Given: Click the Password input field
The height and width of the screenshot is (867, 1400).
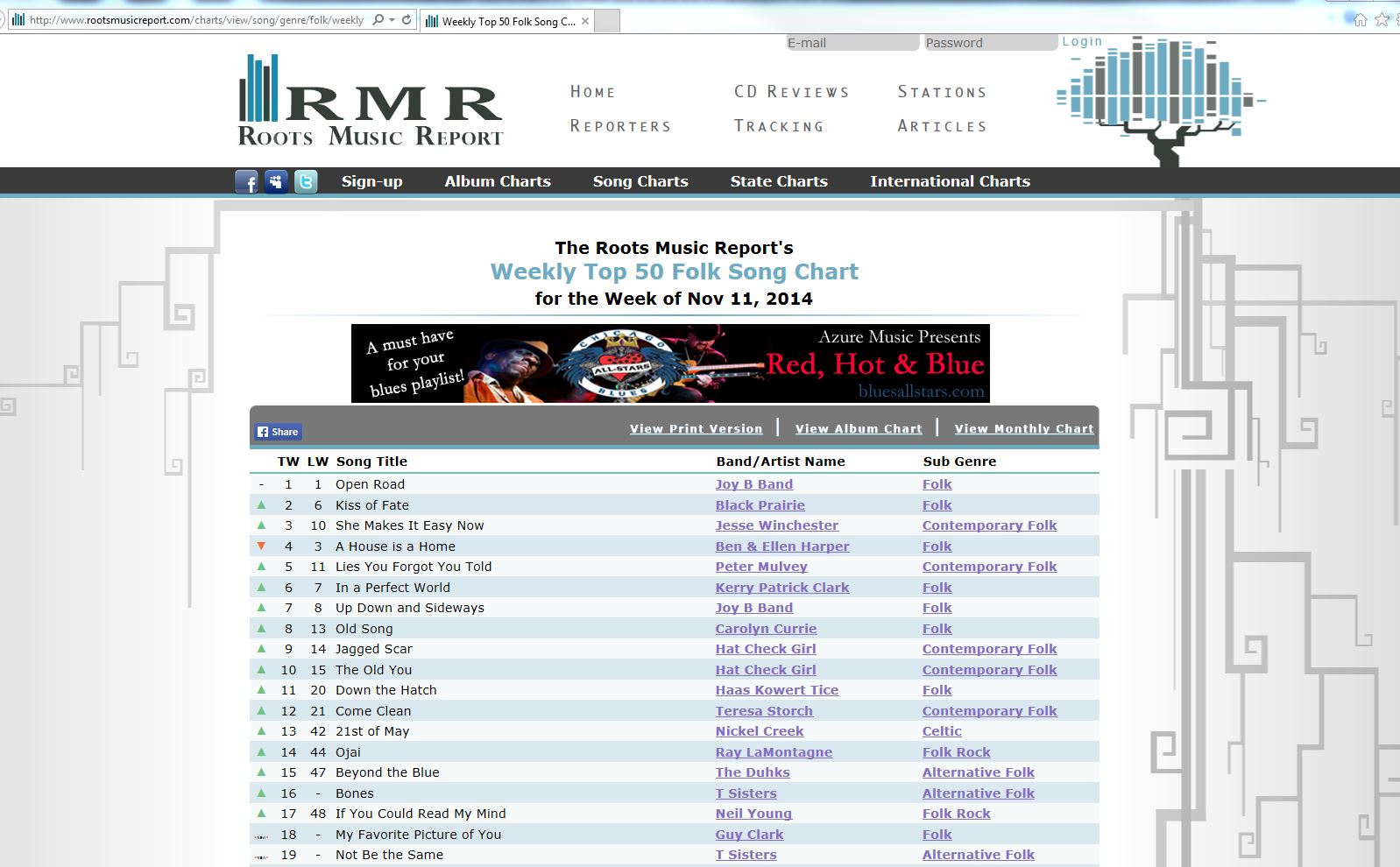Looking at the screenshot, I should 990,42.
